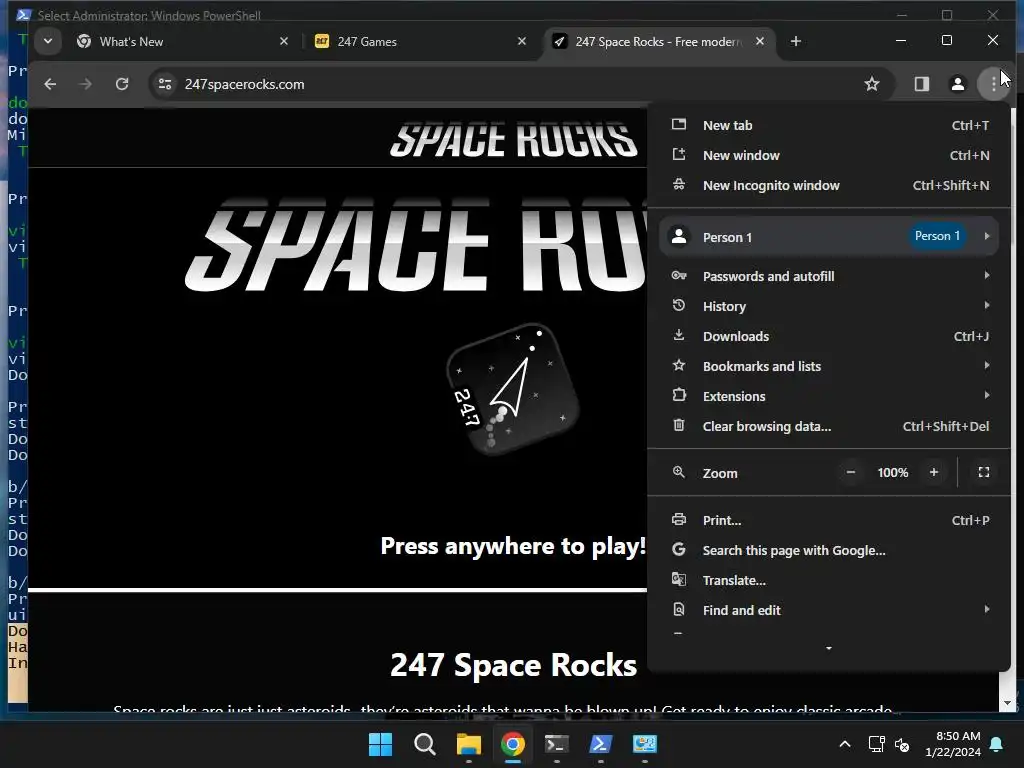1024x768 pixels.
Task: Switch to the 247 Games tab
Action: [x=421, y=42]
